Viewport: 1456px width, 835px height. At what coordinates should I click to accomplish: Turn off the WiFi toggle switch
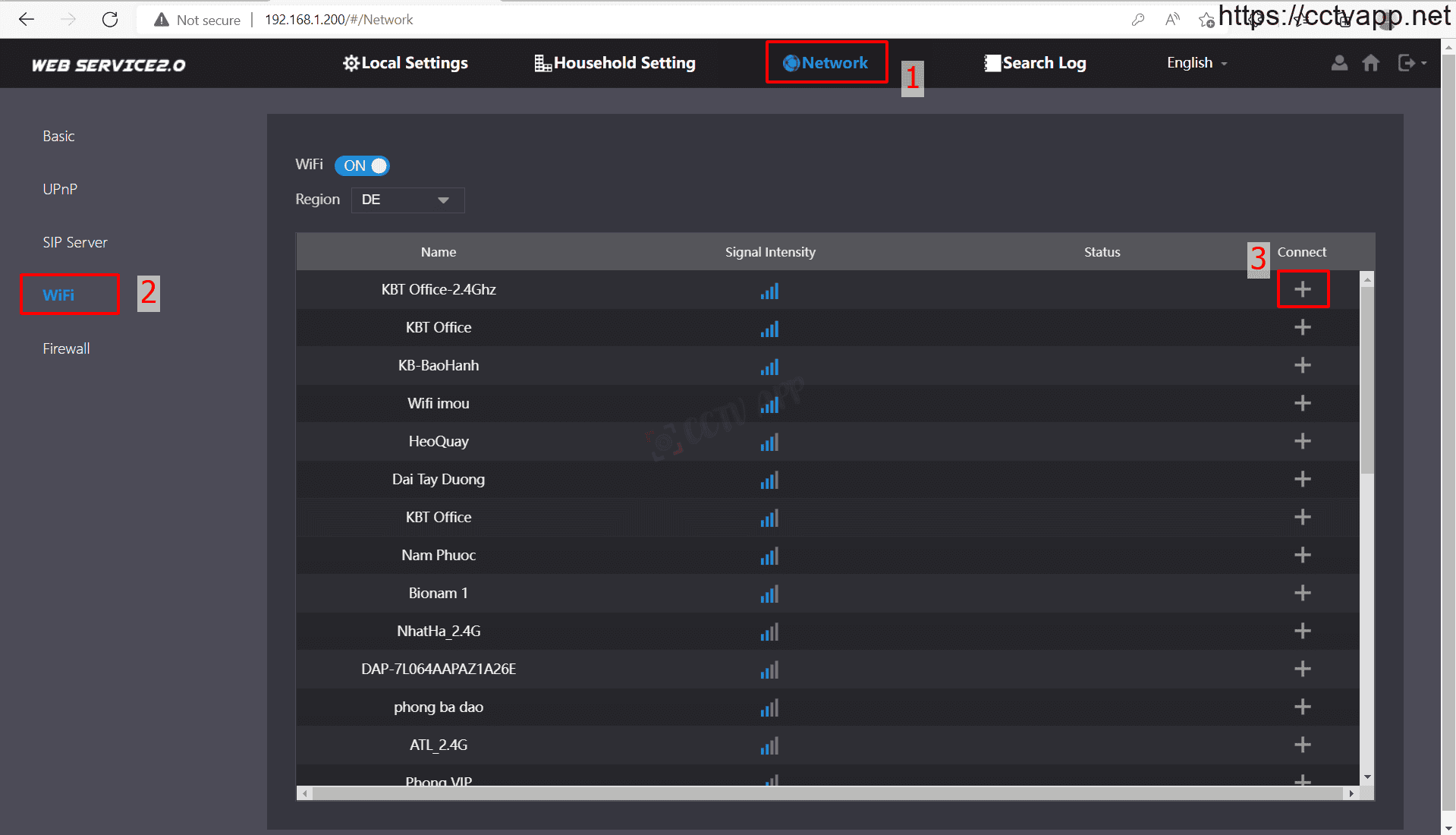tap(363, 165)
